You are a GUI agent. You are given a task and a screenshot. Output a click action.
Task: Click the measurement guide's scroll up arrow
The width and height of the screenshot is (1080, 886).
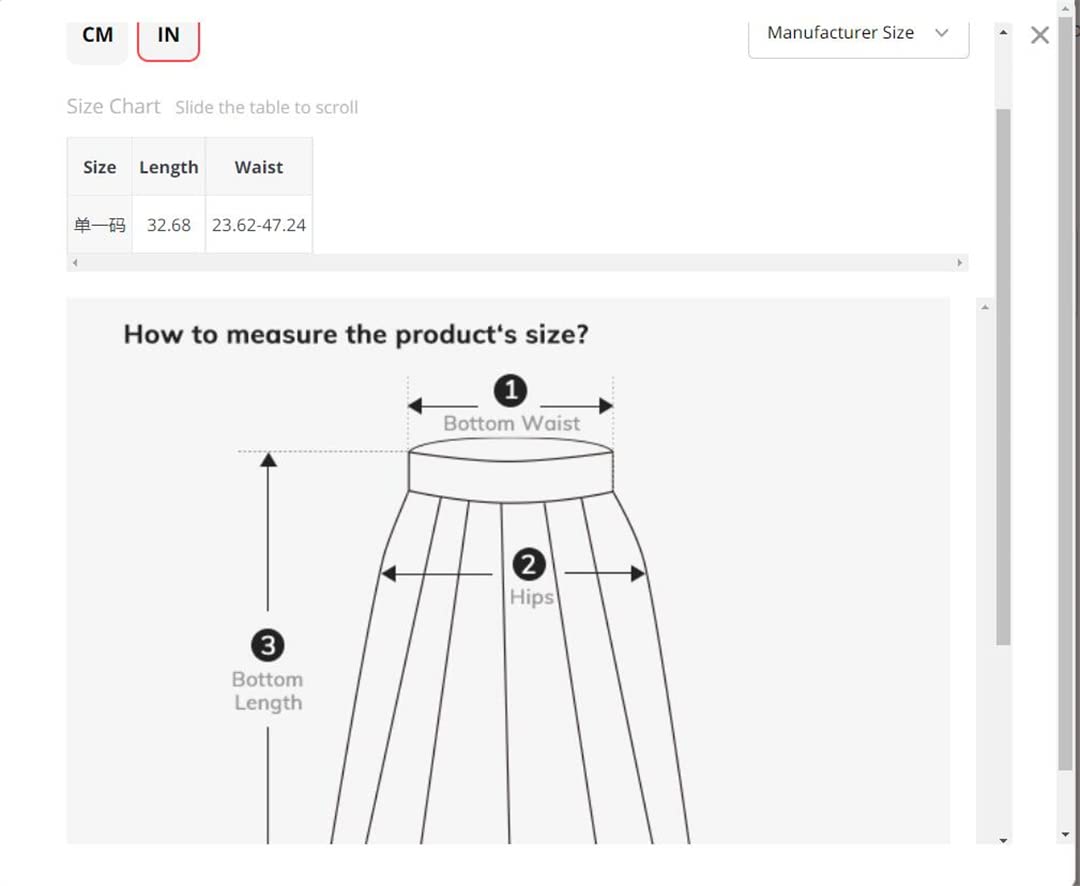985,307
